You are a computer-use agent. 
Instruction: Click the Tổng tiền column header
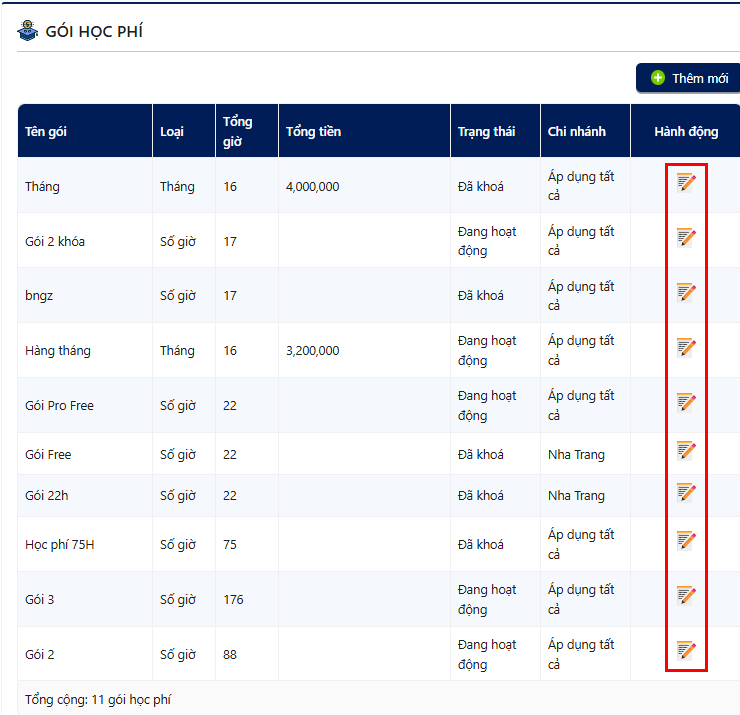(313, 131)
